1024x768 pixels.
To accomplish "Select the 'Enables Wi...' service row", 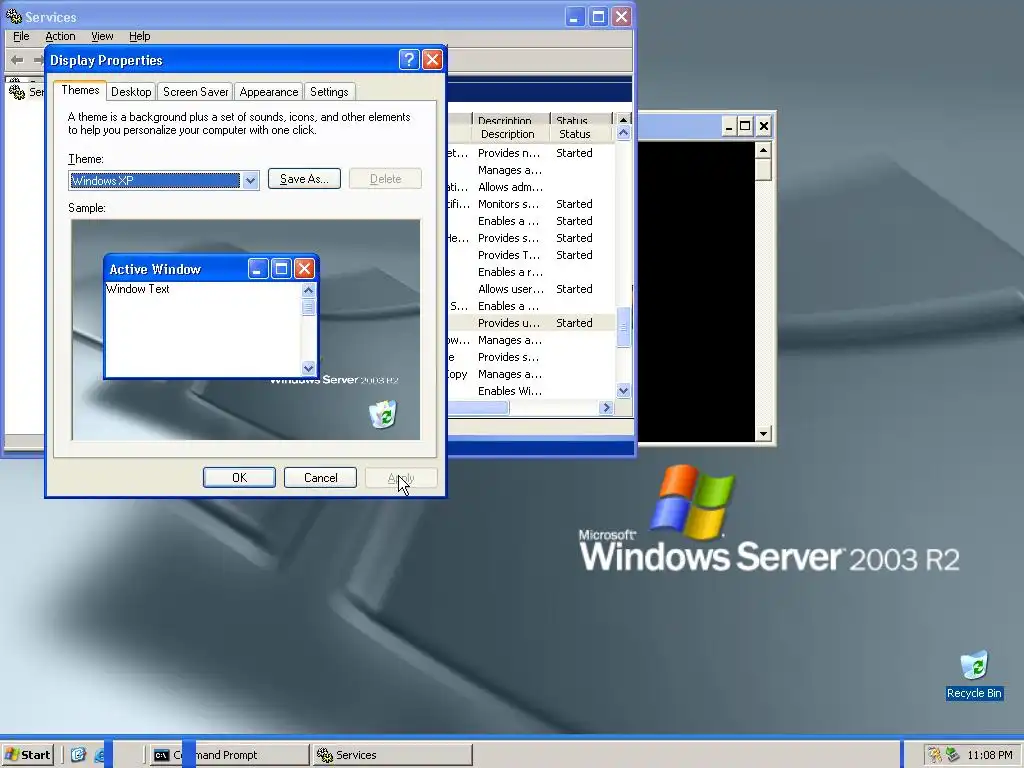I will click(x=530, y=391).
